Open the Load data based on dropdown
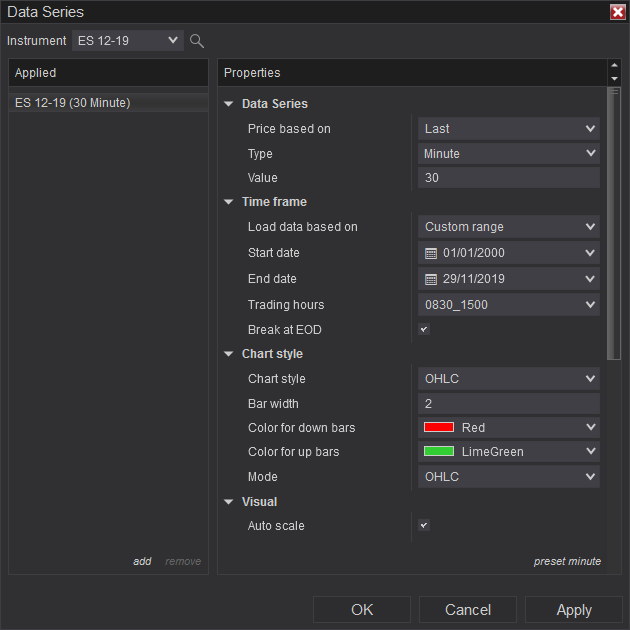The height and width of the screenshot is (630, 630). [508, 227]
